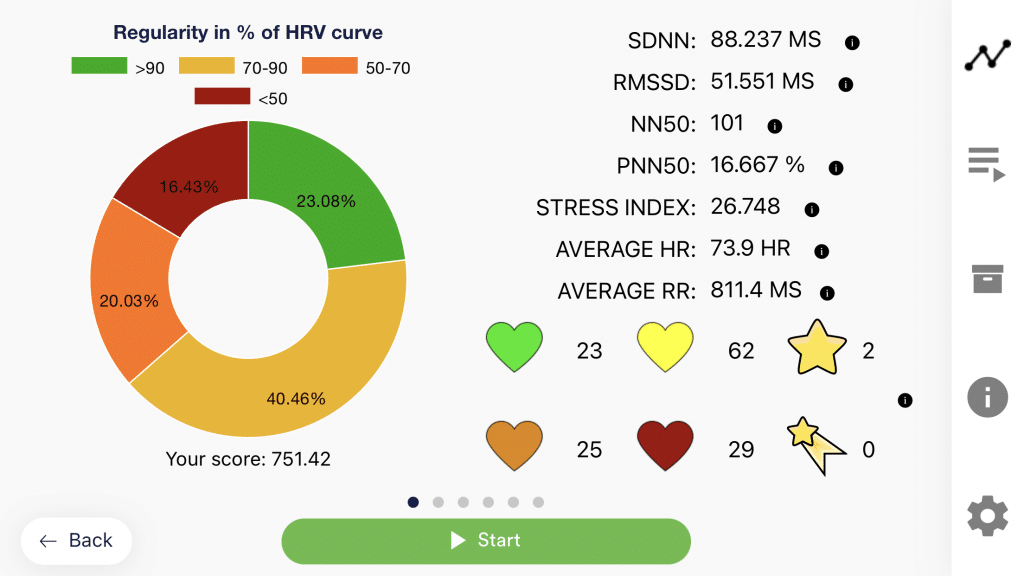Toggle the >90 green legend swatch
The height and width of the screenshot is (576, 1024).
(98, 67)
